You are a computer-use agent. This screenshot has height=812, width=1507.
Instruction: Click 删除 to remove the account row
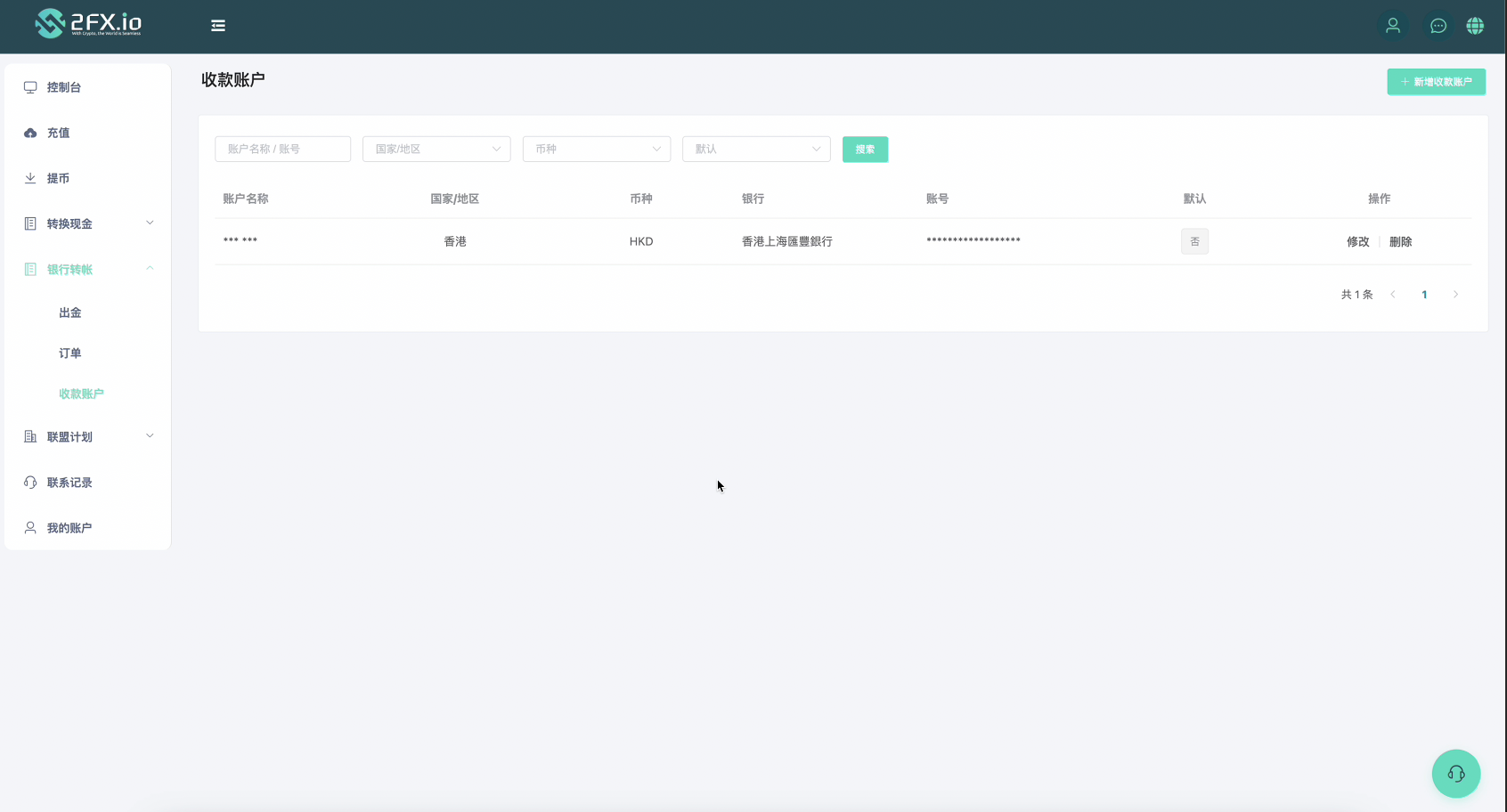pyautogui.click(x=1400, y=241)
